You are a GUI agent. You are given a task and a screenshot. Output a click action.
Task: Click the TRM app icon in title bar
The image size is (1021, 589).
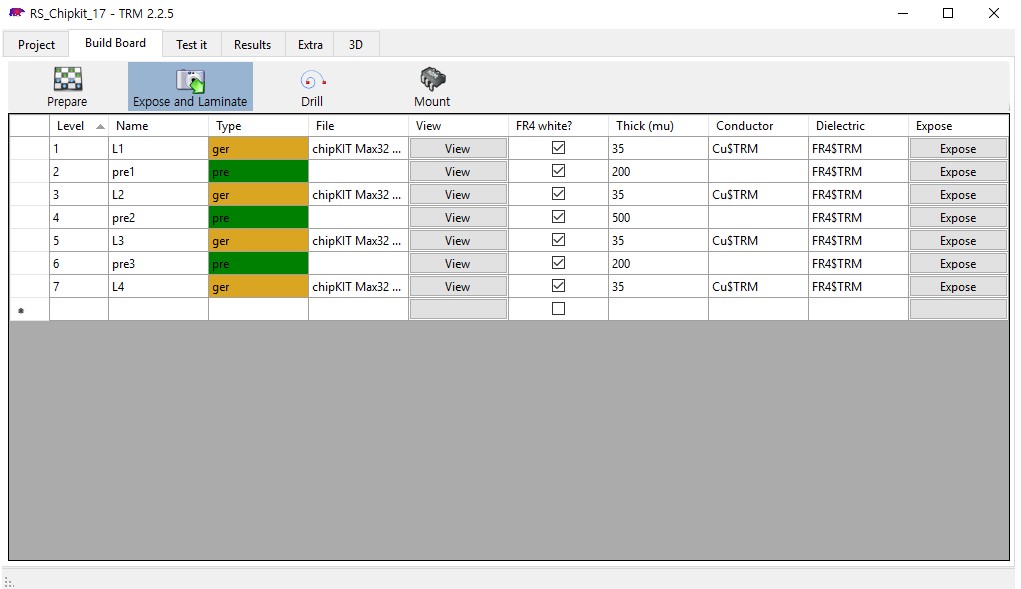pos(16,13)
